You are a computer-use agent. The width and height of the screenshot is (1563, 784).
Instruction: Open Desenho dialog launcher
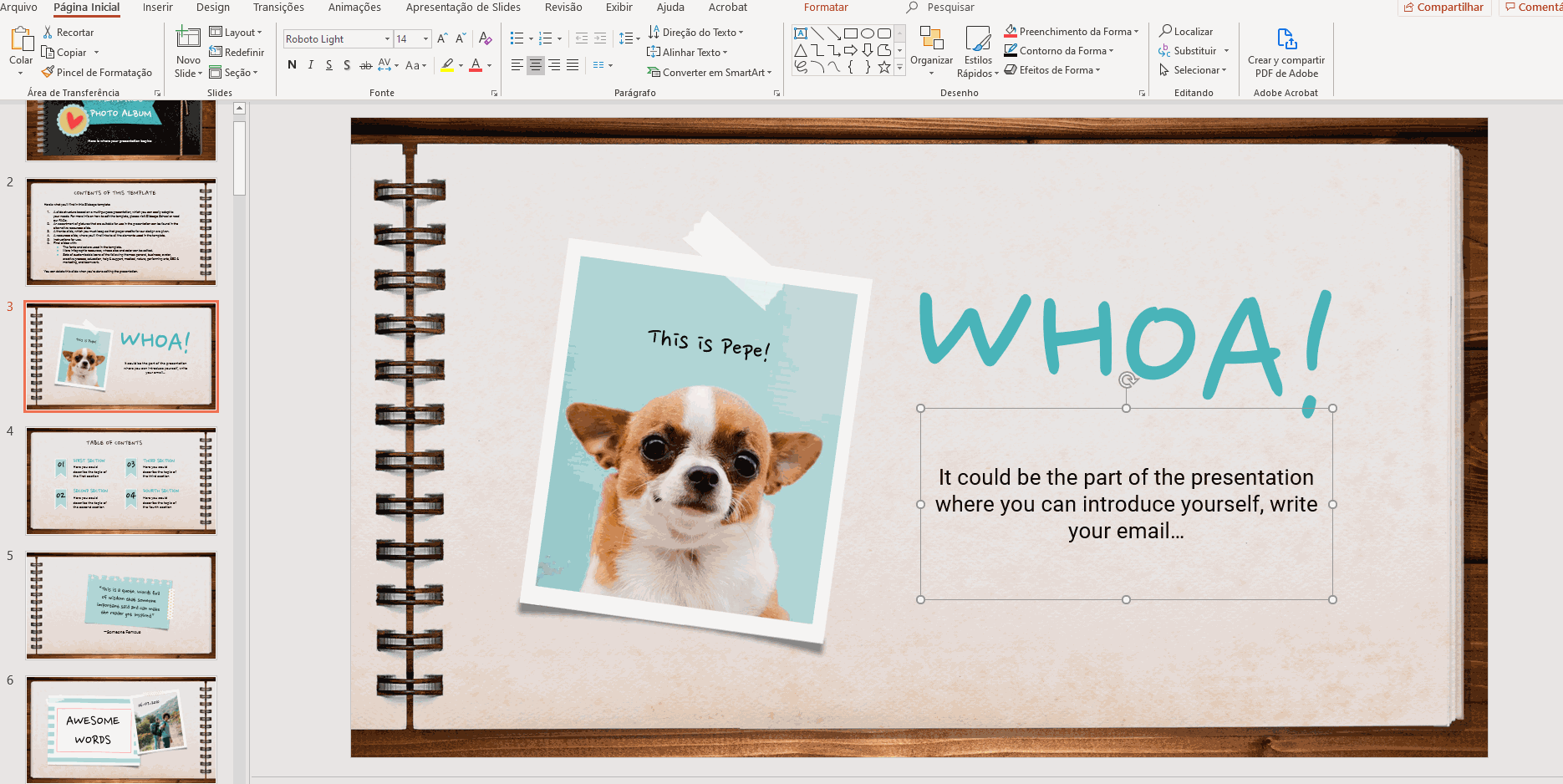(x=1142, y=93)
